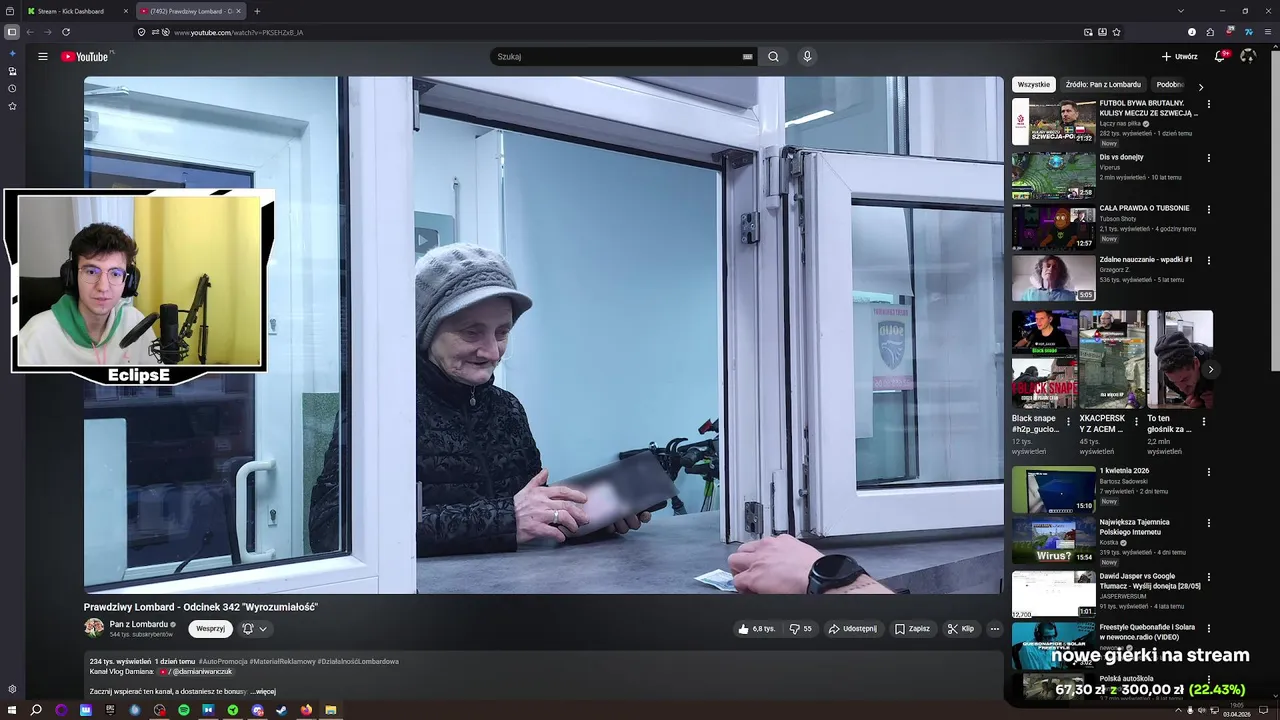Open video options for Dawid Jasper vs Google Tłumacz
Image resolution: width=1280 pixels, height=720 pixels.
pyautogui.click(x=1208, y=577)
